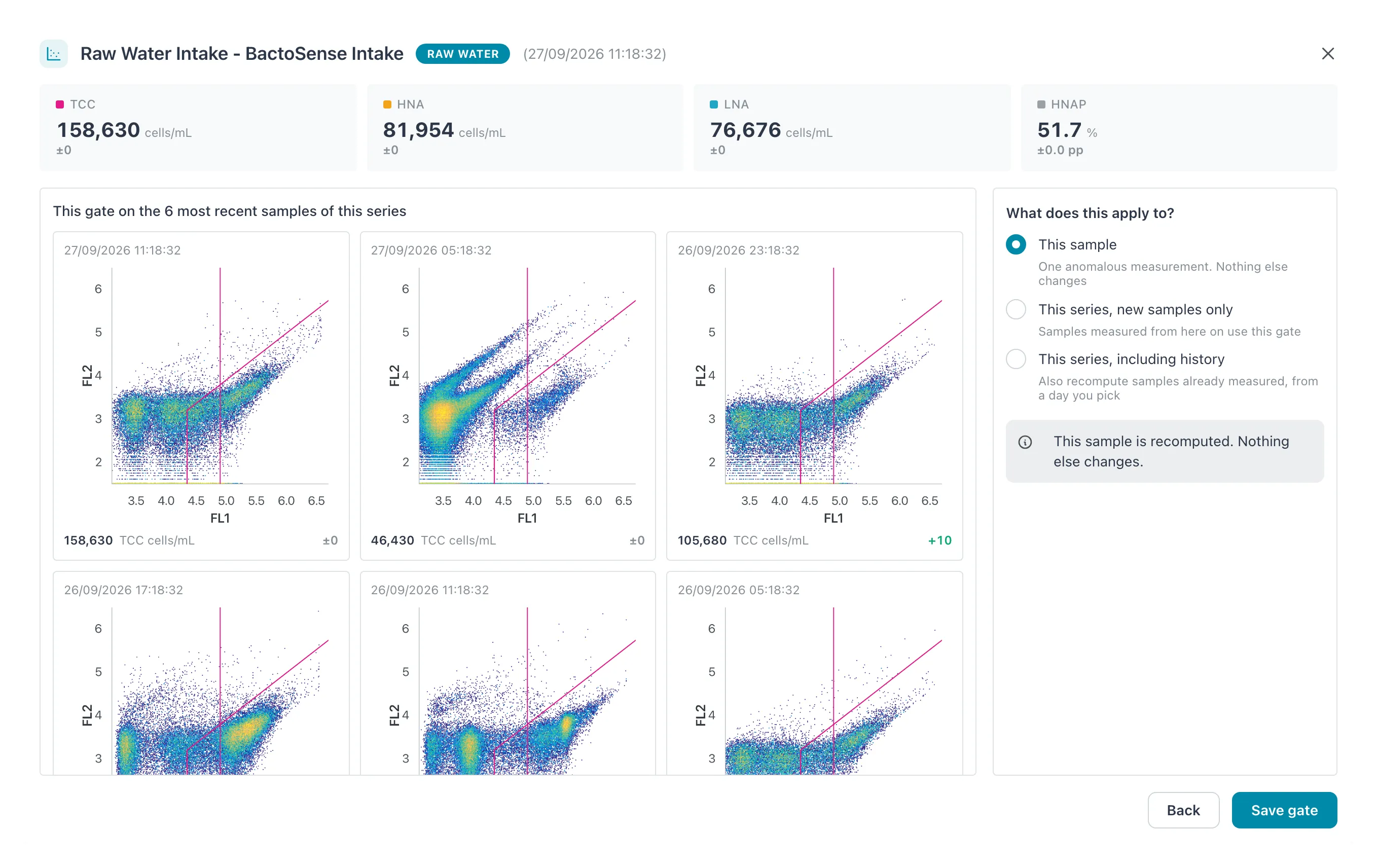1377x868 pixels.
Task: Click "One anomalous measurement" description text
Action: coord(1163,273)
